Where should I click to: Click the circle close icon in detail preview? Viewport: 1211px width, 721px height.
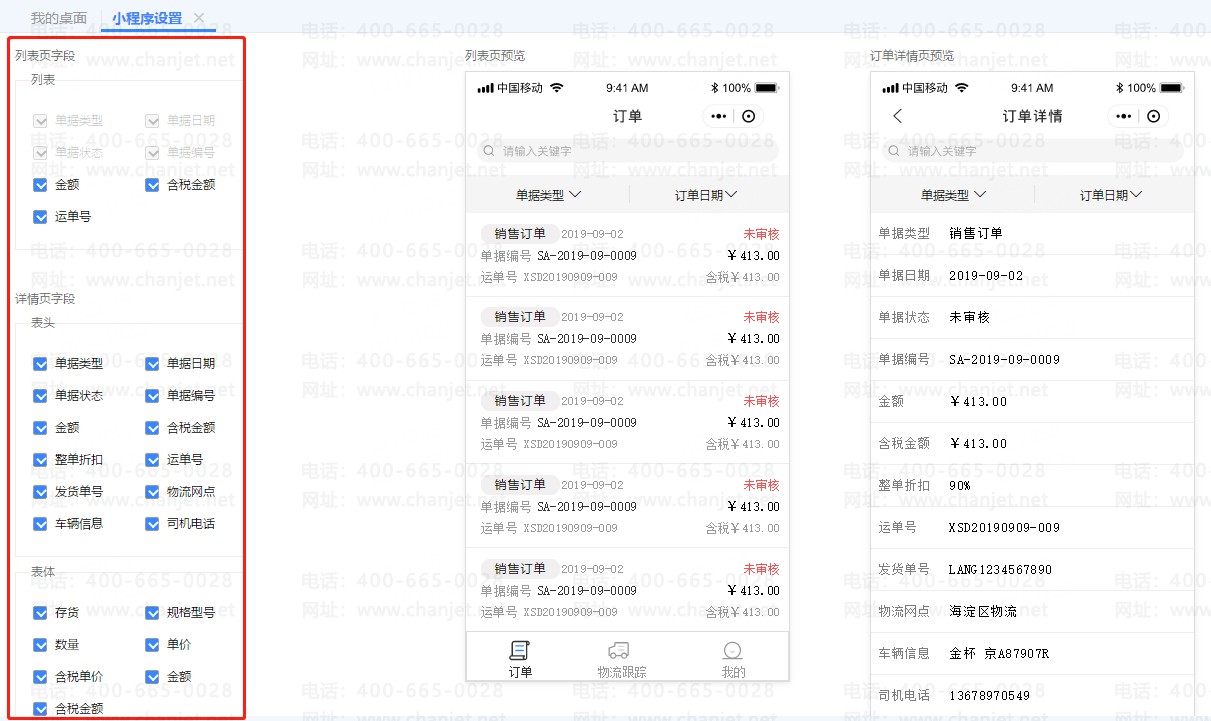click(x=1154, y=116)
